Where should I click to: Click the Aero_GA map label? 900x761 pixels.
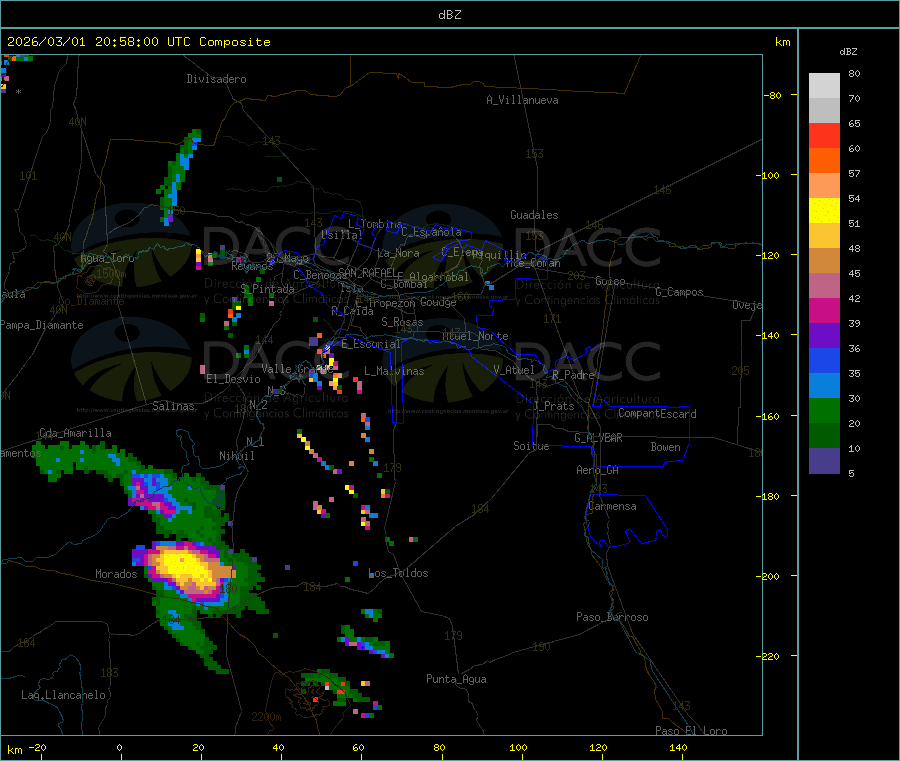point(598,470)
